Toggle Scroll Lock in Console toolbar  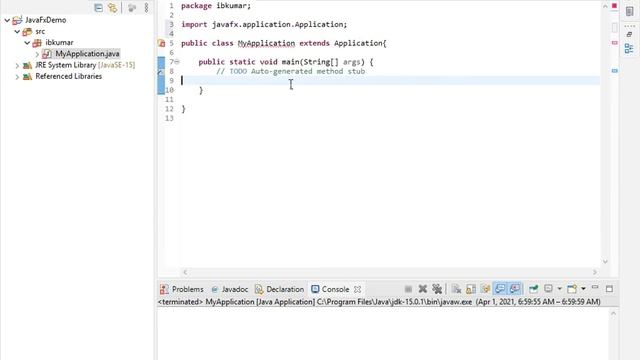click(x=471, y=289)
